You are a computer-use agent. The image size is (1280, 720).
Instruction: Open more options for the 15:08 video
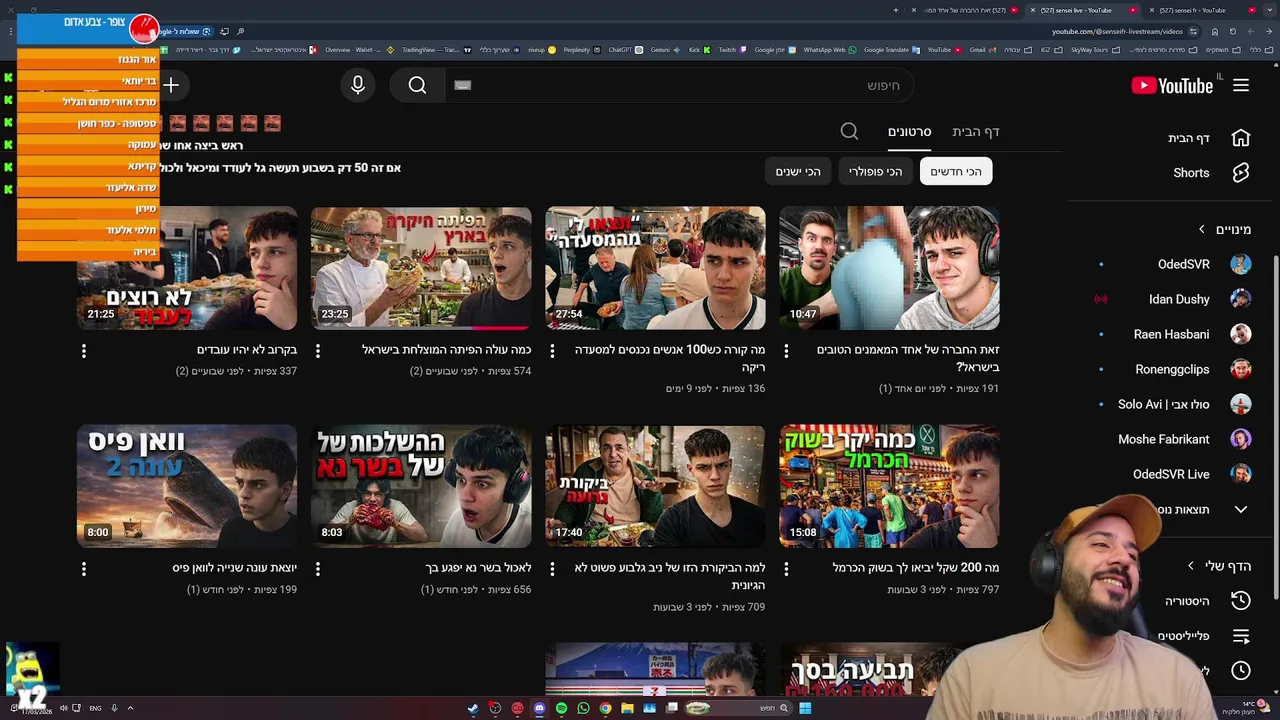(786, 569)
